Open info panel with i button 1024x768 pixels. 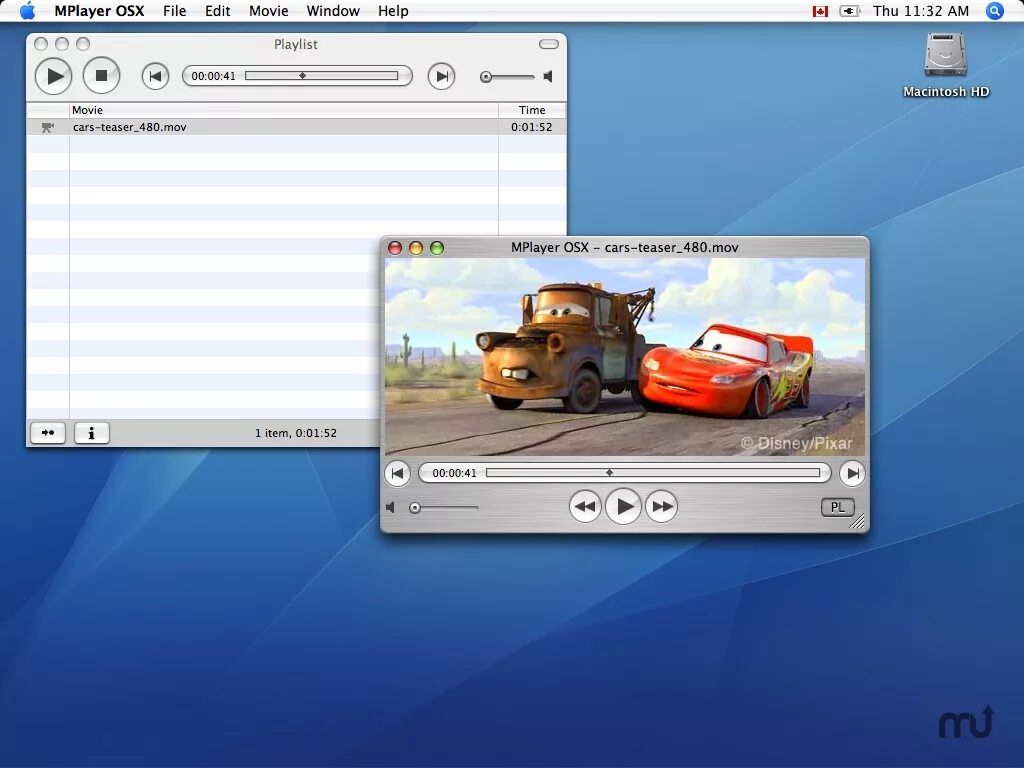coord(91,432)
